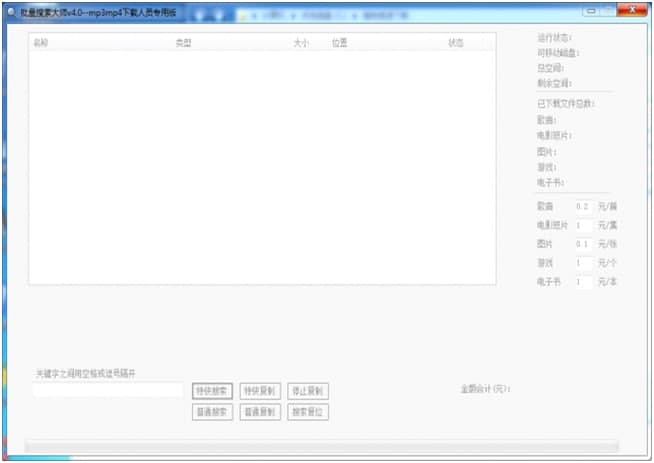This screenshot has width=654, height=463.
Task: Click the 特快搜索 button
Action: (212, 391)
